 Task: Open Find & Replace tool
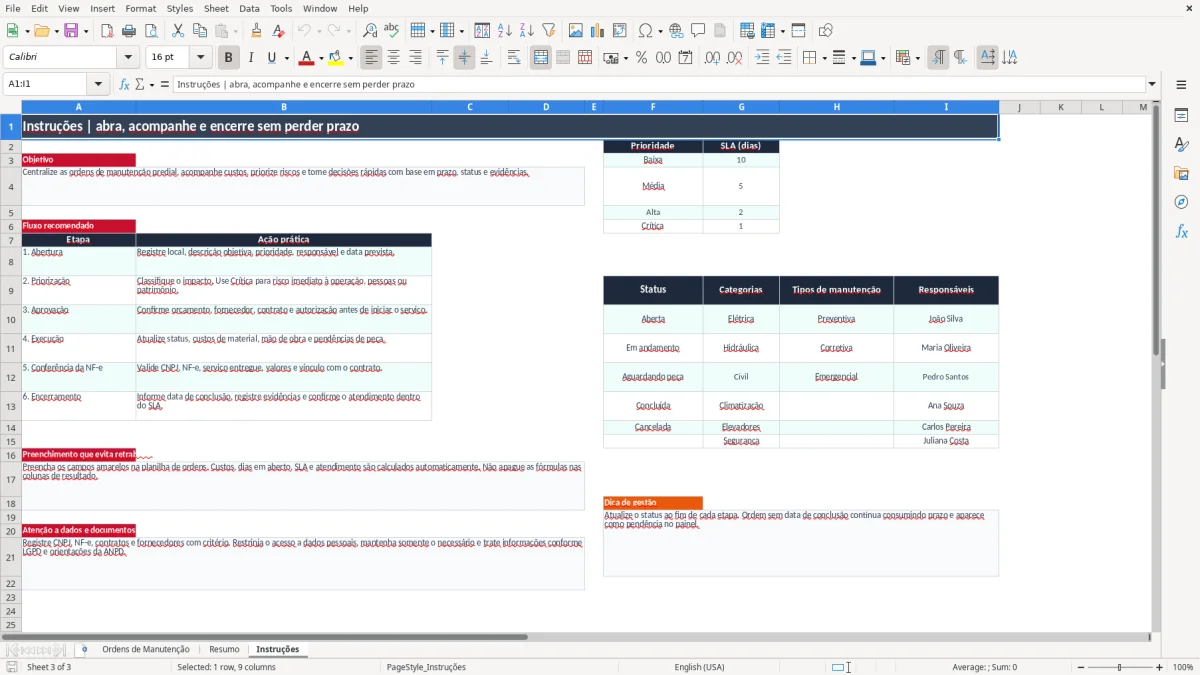pos(370,31)
